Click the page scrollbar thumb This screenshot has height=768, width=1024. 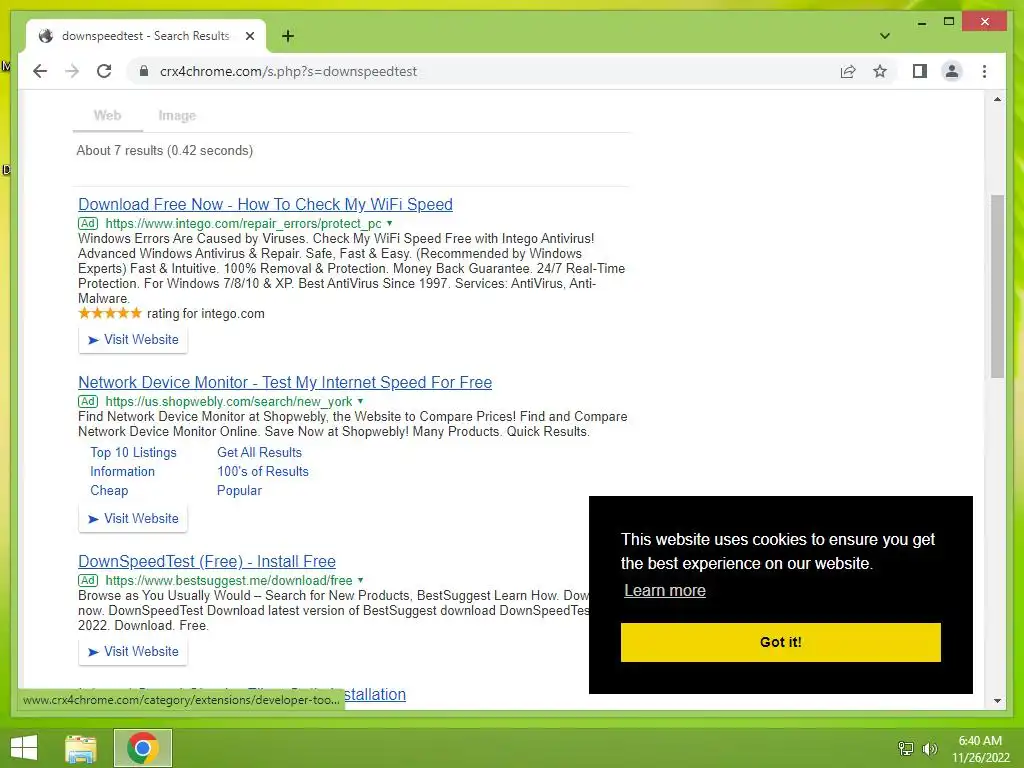tap(997, 286)
